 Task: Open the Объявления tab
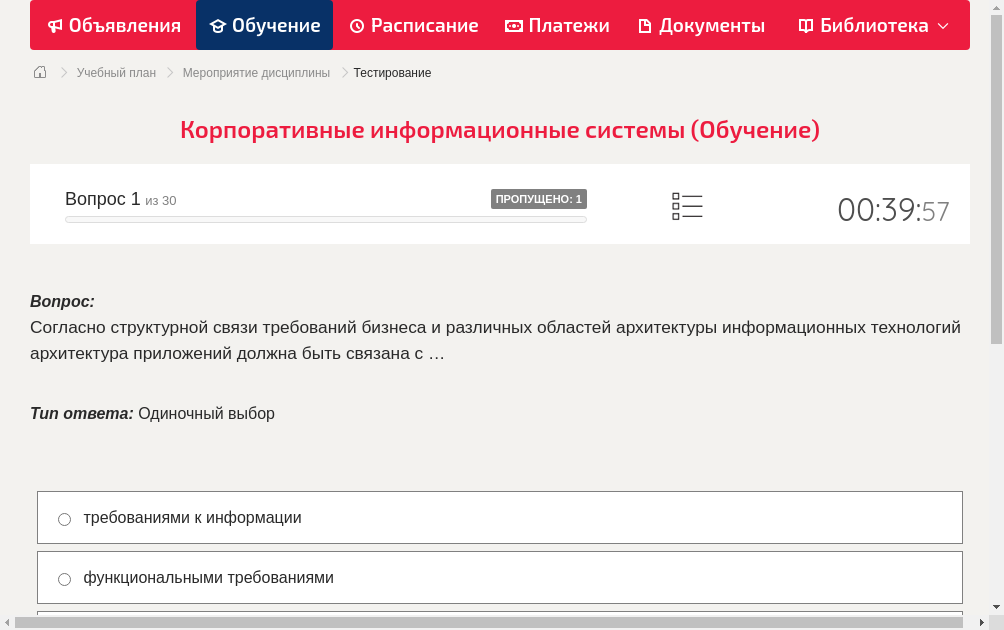114,26
